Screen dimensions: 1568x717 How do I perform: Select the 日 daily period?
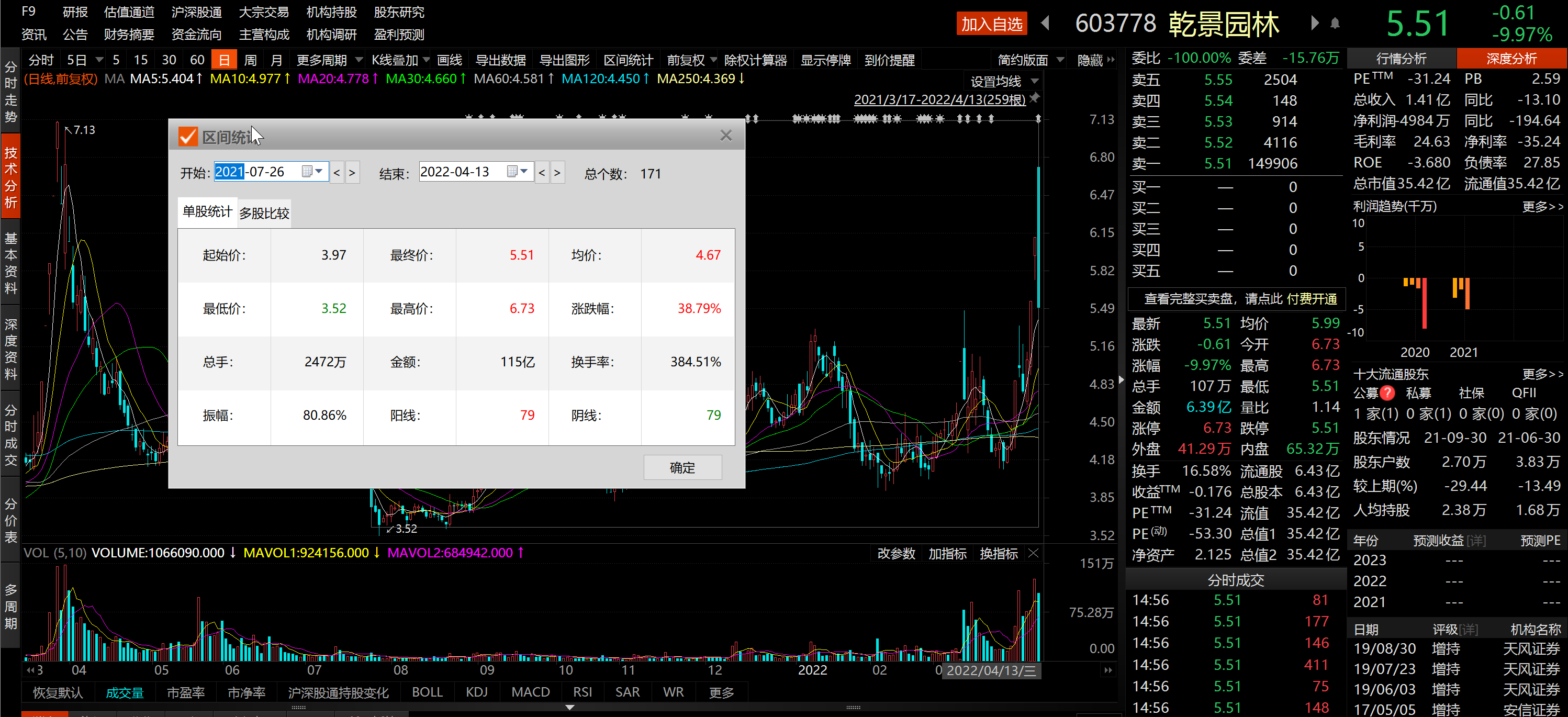224,60
